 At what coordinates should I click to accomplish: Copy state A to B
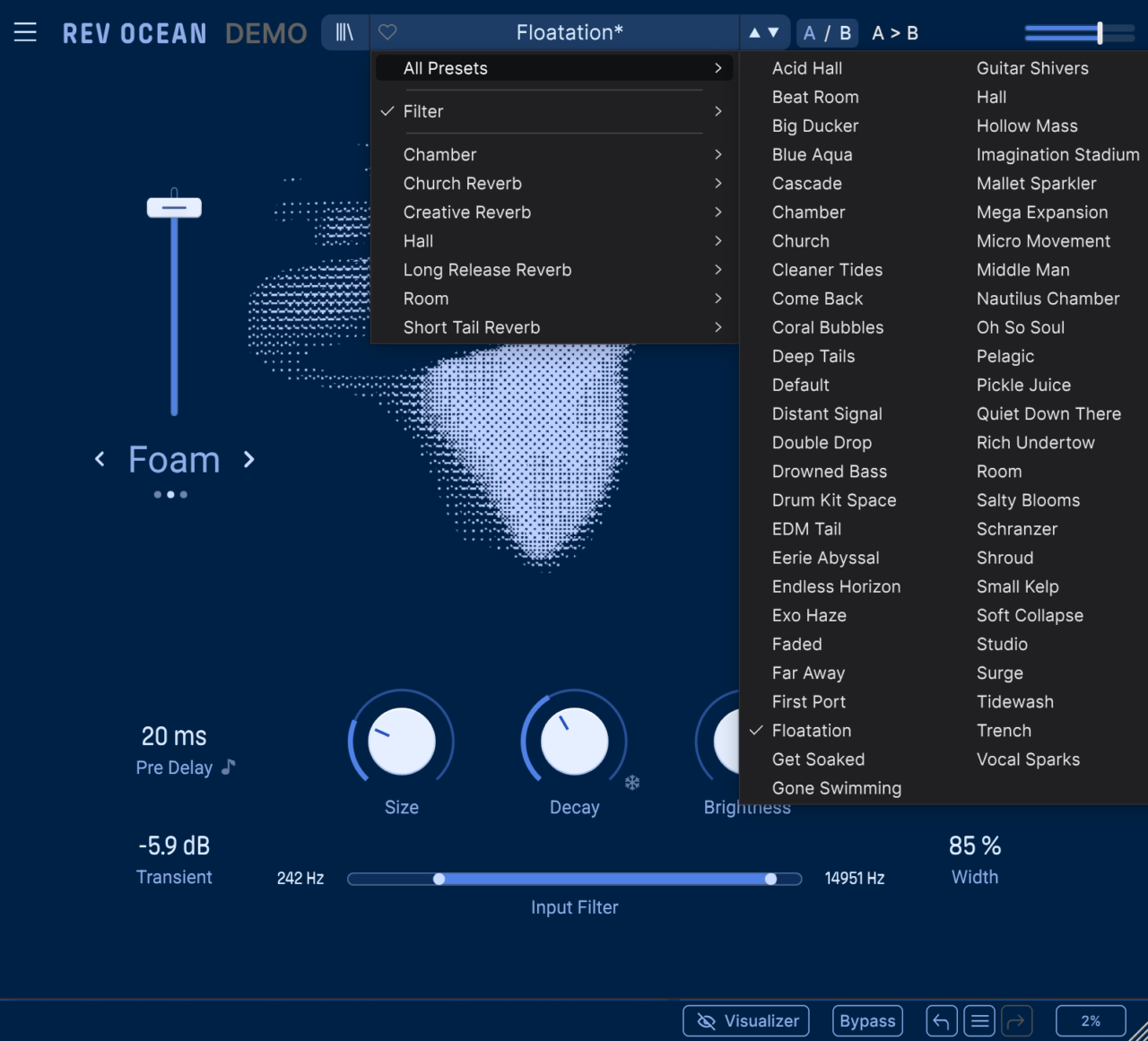[895, 33]
